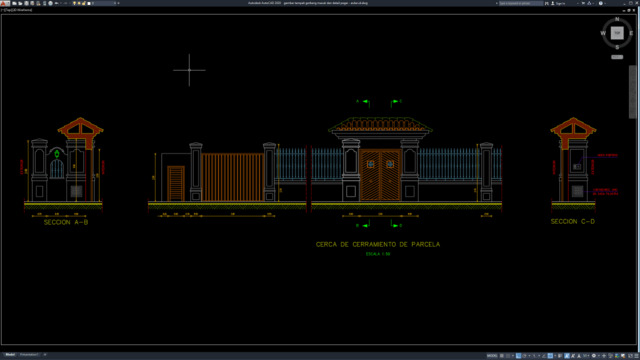Click the white layer color swatch

89,3
